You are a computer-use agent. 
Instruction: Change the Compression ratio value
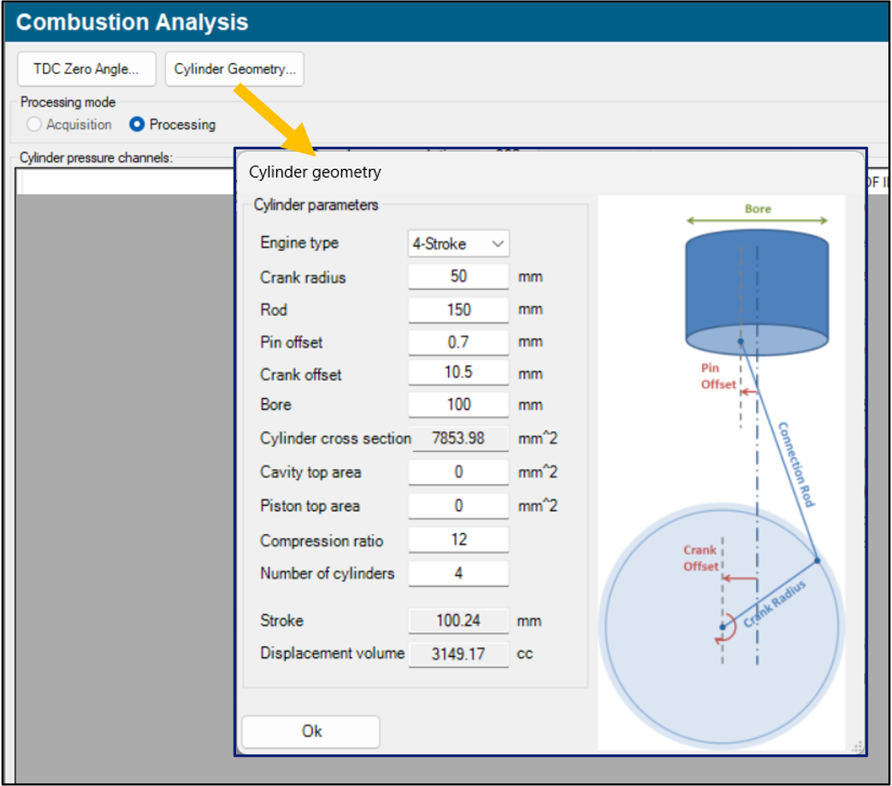coord(459,540)
